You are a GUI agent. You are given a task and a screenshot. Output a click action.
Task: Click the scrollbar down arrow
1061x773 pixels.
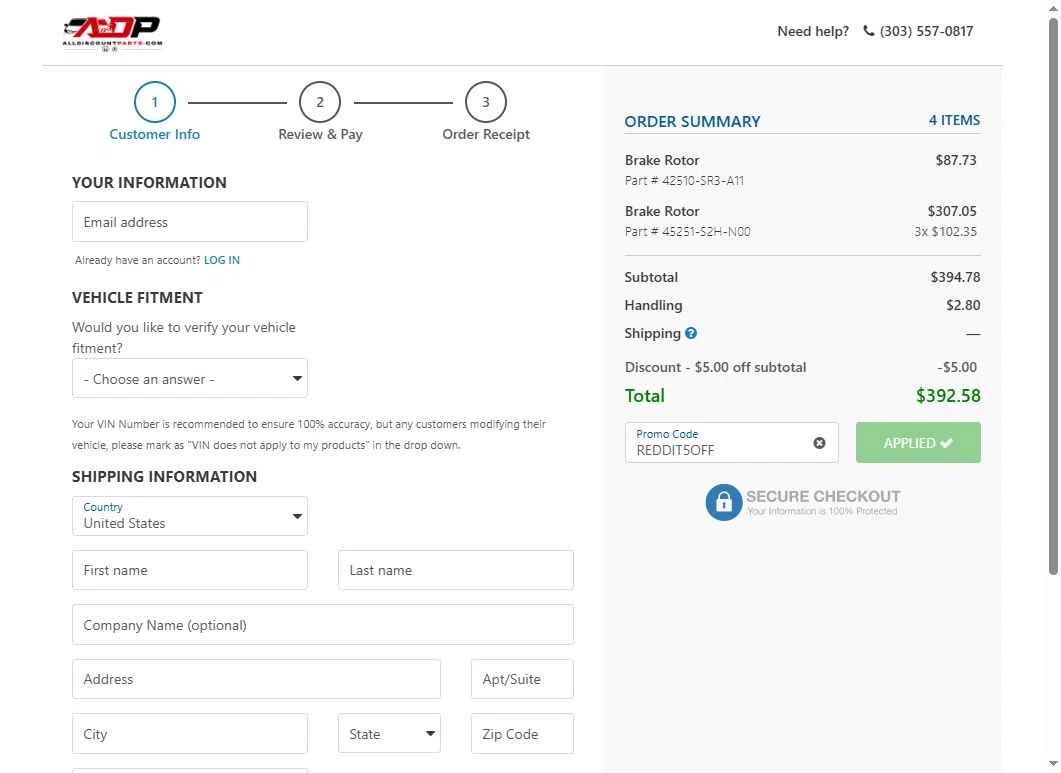pos(1053,764)
